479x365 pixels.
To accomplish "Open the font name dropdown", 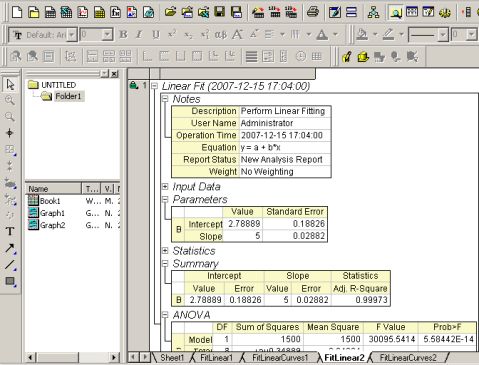I will pyautogui.click(x=71, y=35).
